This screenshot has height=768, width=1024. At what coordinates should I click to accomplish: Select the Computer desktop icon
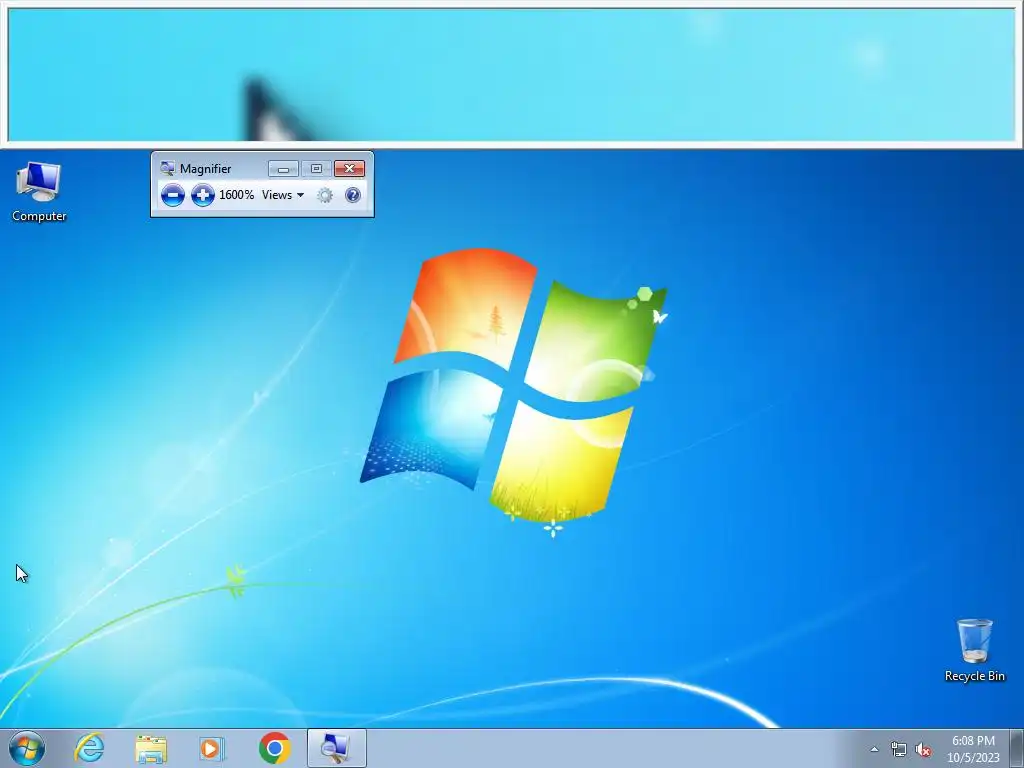[39, 192]
